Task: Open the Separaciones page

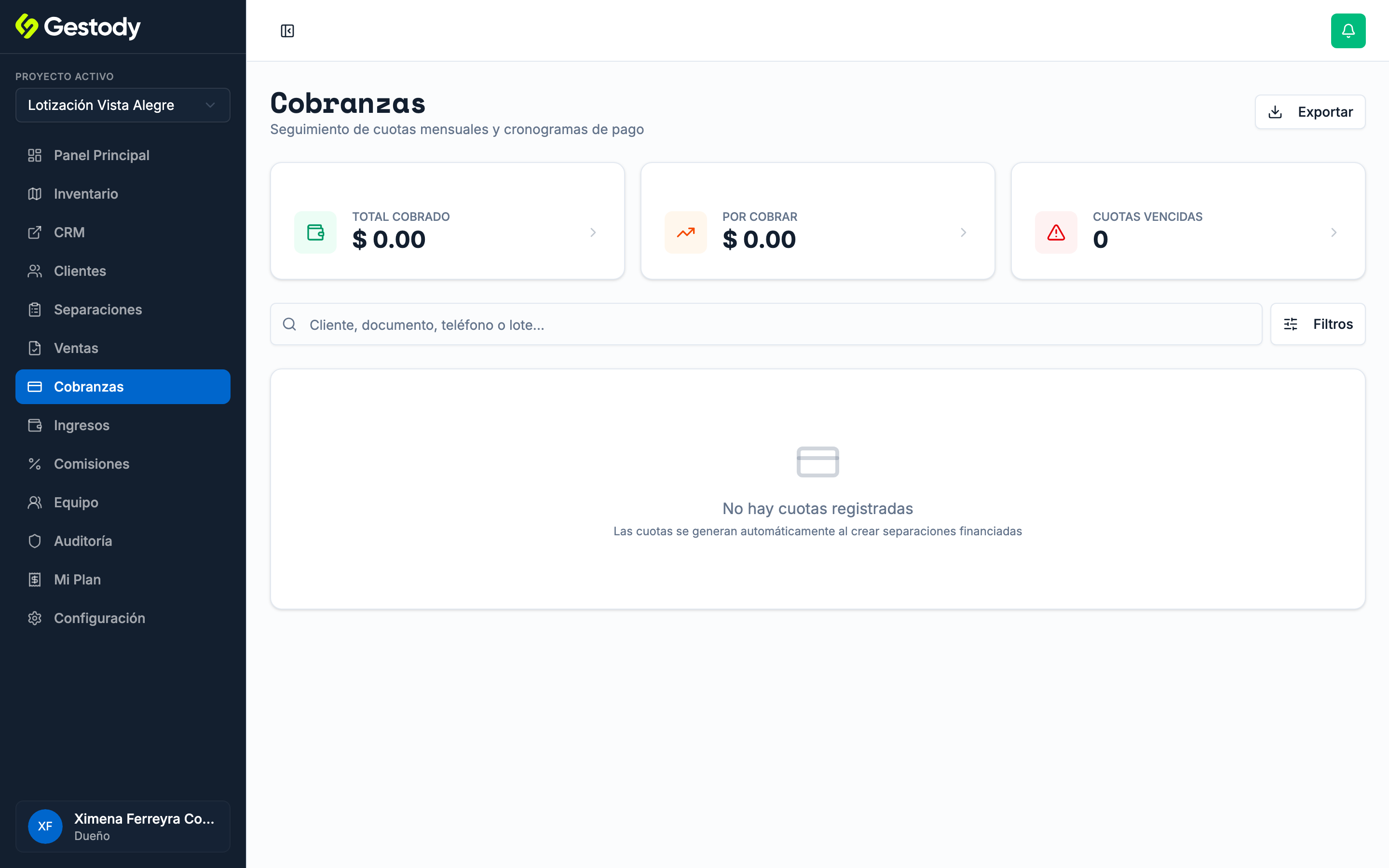Action: pyautogui.click(x=123, y=310)
